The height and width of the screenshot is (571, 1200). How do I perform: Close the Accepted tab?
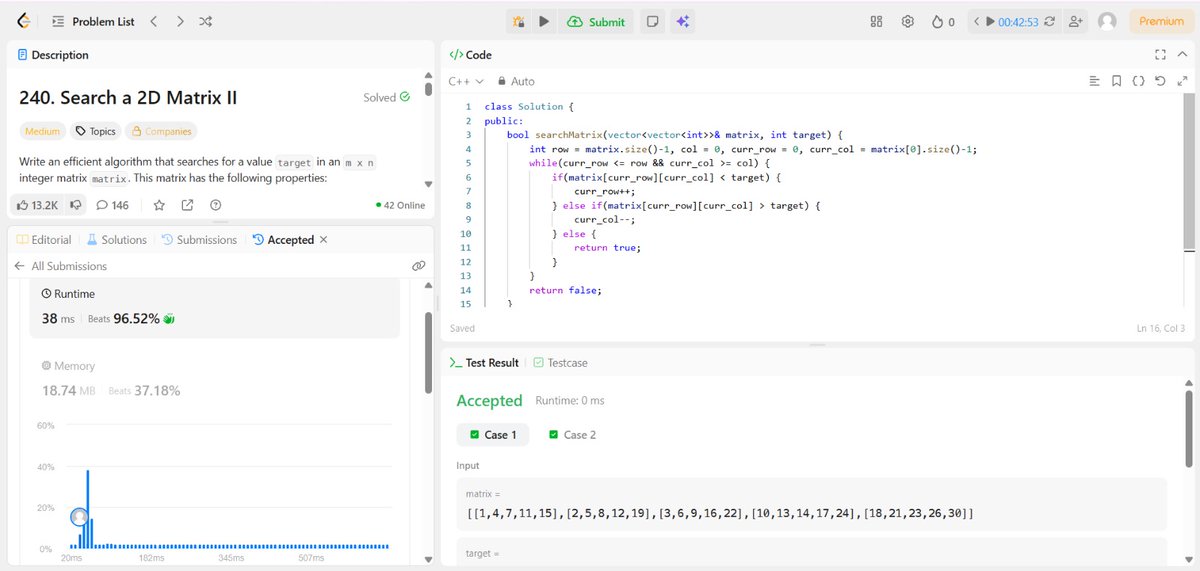[x=323, y=240]
